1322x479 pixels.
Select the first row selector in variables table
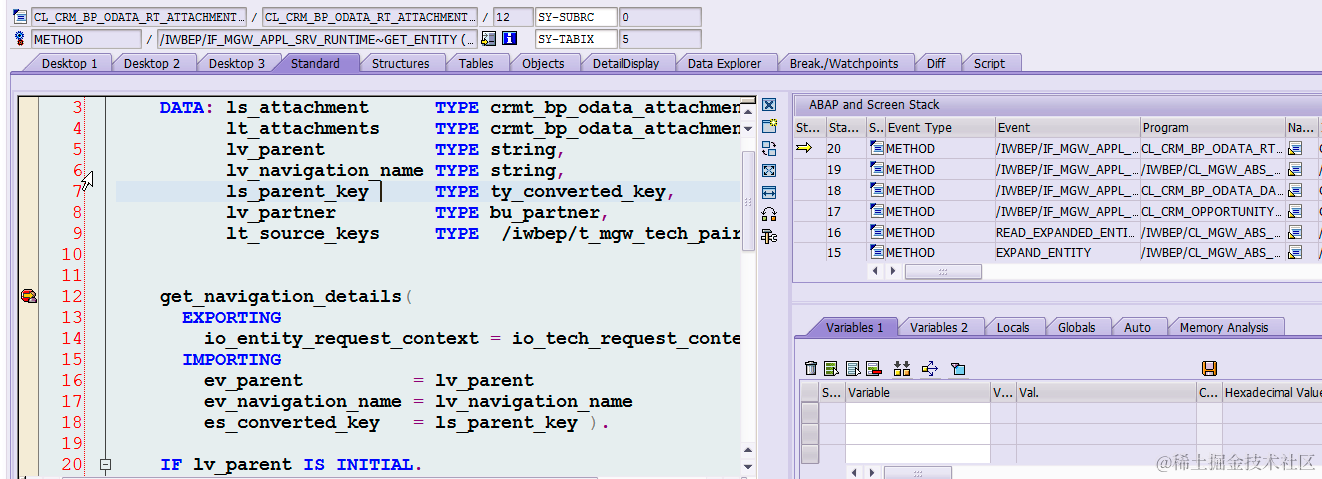click(x=809, y=413)
